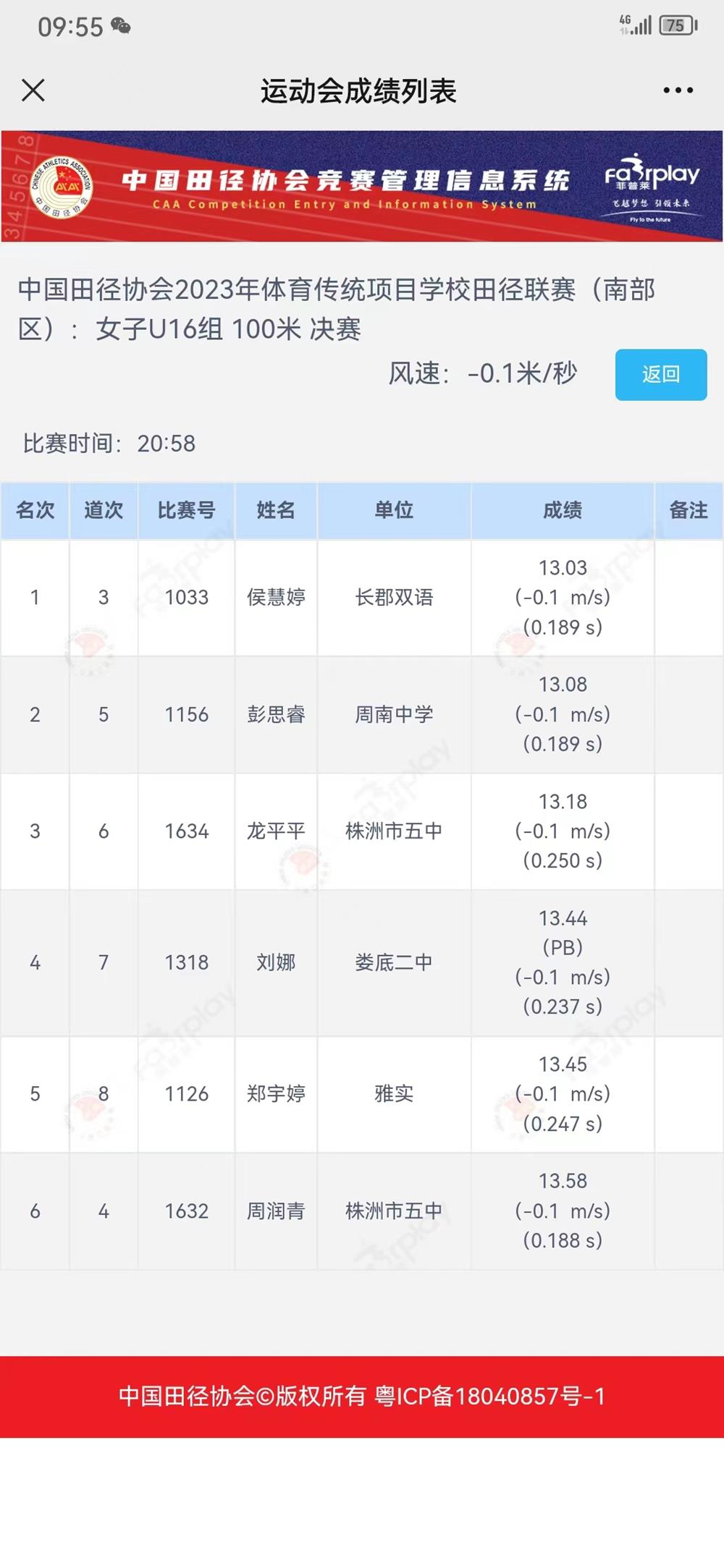Tap the 成绩 column header

coord(563,510)
